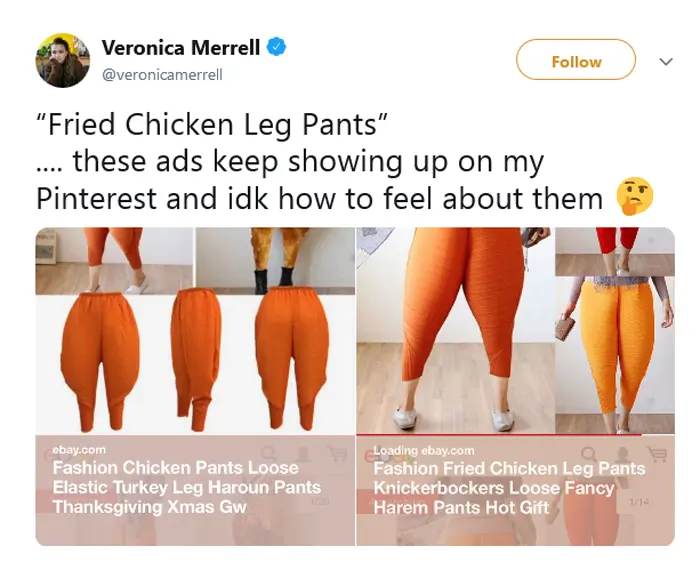
Task: Click the @veronicamerrell handle
Action: point(162,74)
